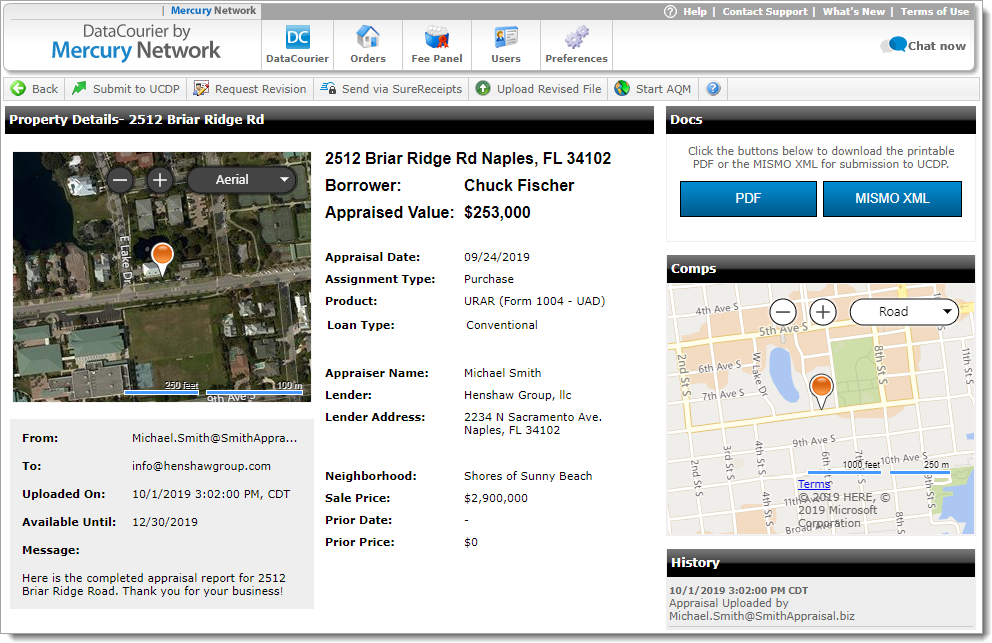Click the orange pin on Comps map

pyautogui.click(x=821, y=388)
